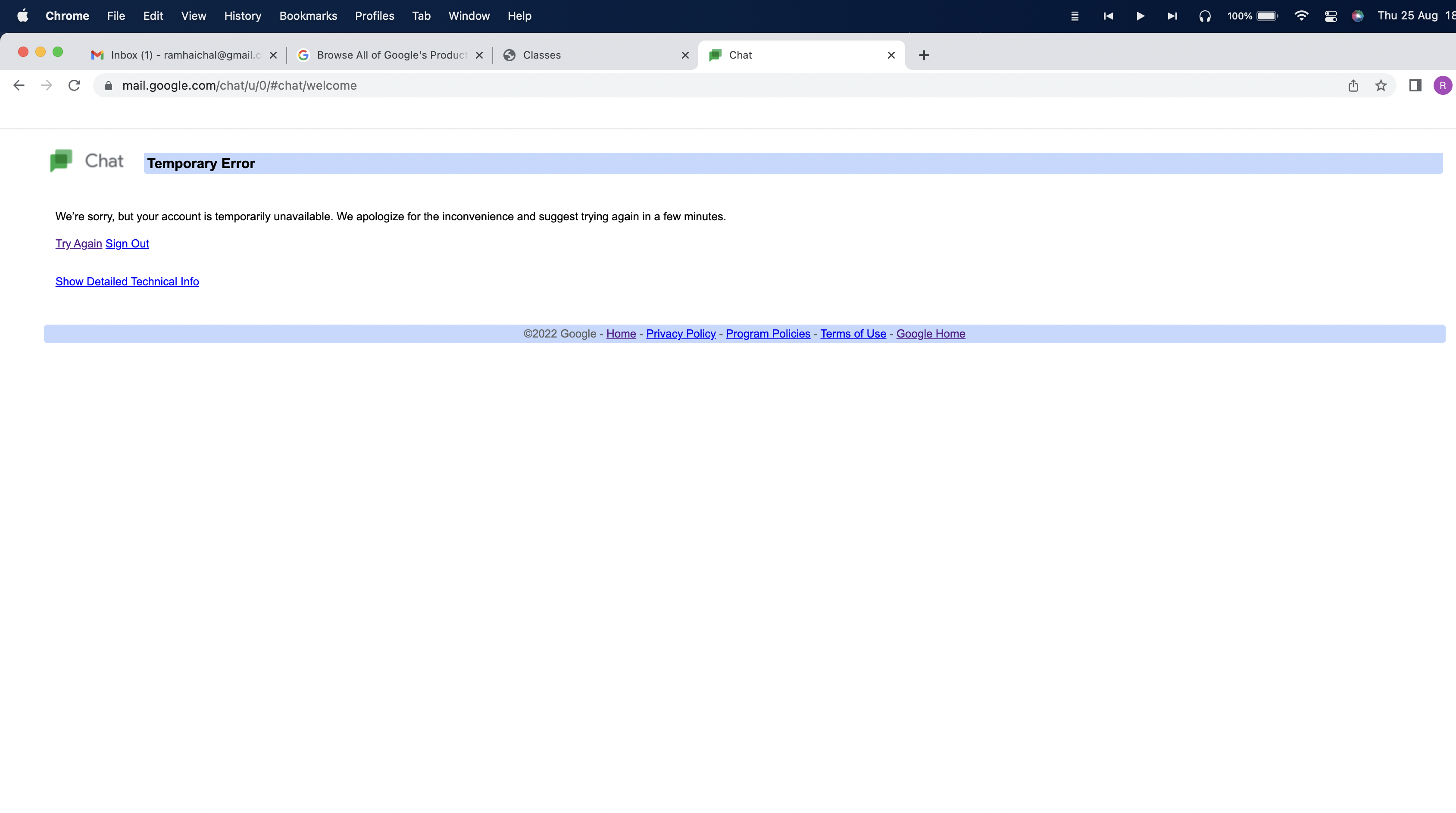Image resolution: width=1456 pixels, height=813 pixels.
Task: Click the site lock security icon
Action: tap(109, 85)
